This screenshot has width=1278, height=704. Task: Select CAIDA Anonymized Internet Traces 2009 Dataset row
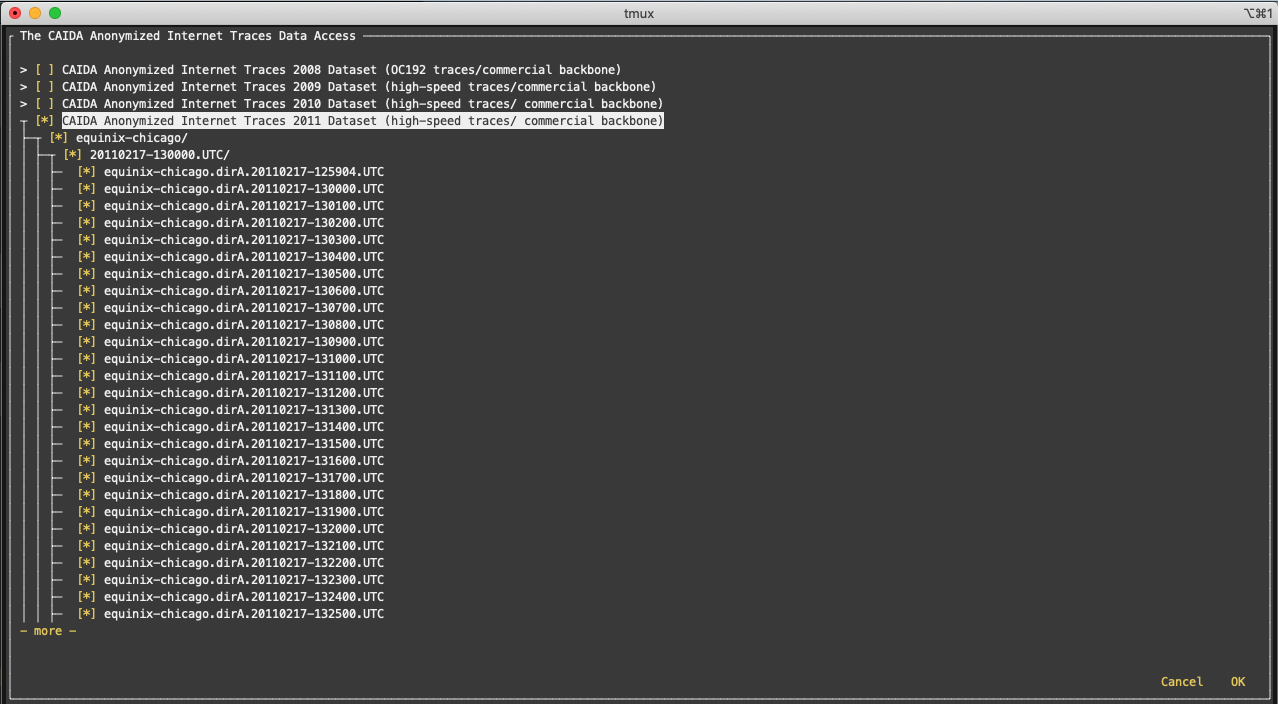(x=359, y=87)
